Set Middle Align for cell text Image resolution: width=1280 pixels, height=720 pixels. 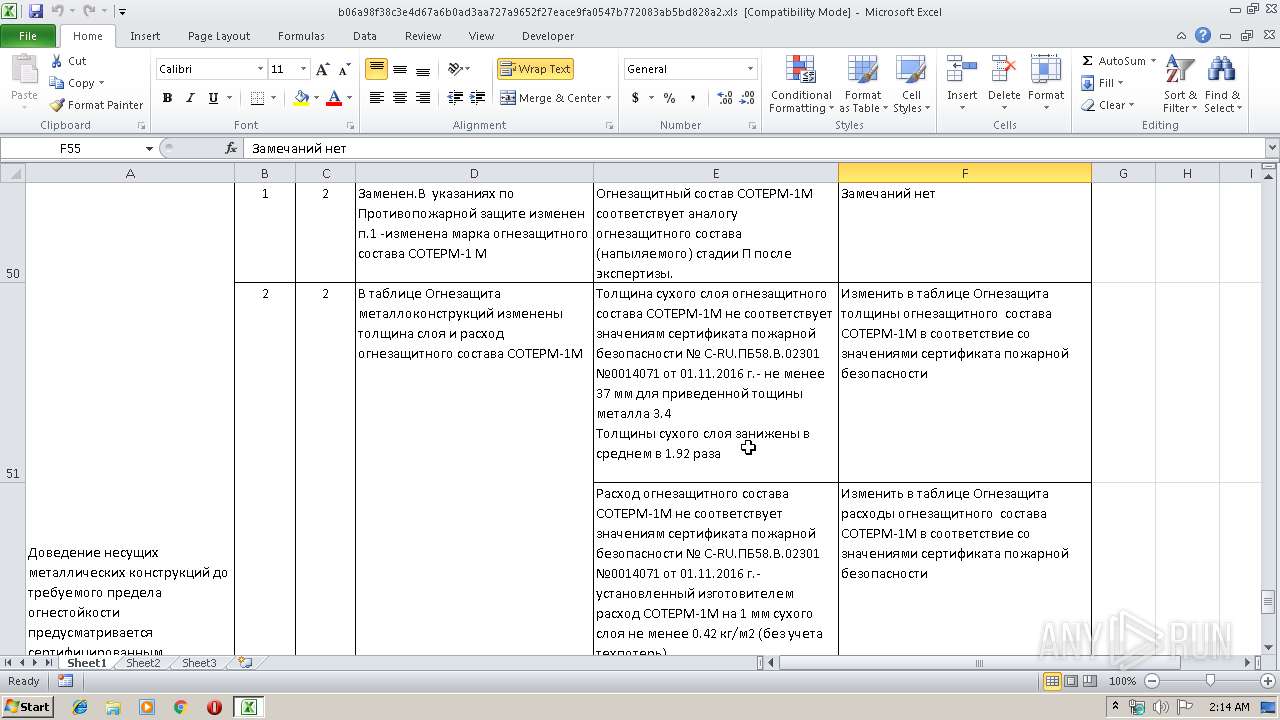[x=399, y=69]
